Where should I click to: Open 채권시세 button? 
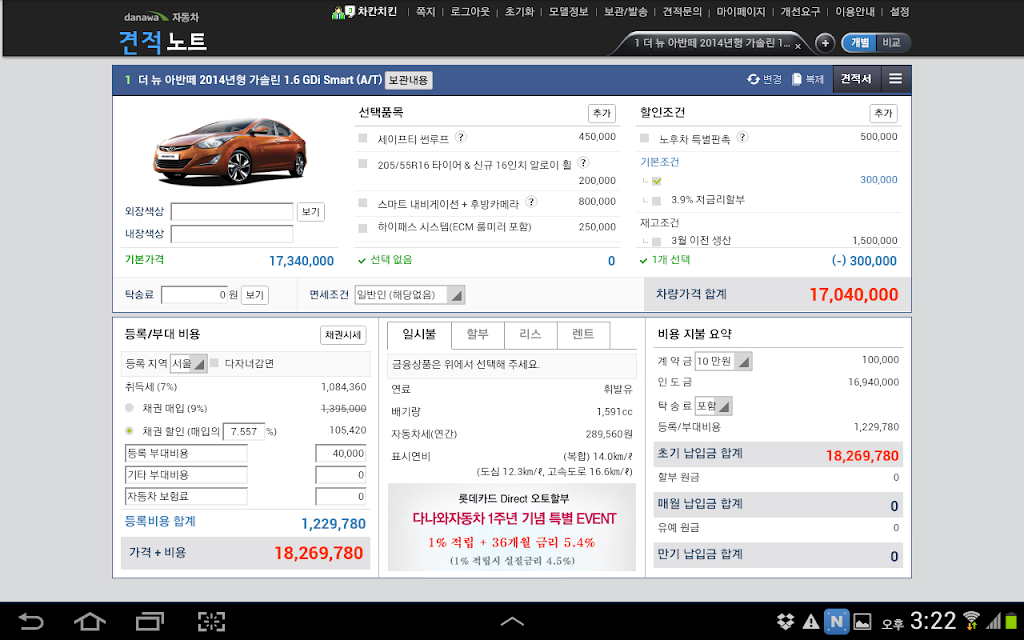(x=343, y=335)
